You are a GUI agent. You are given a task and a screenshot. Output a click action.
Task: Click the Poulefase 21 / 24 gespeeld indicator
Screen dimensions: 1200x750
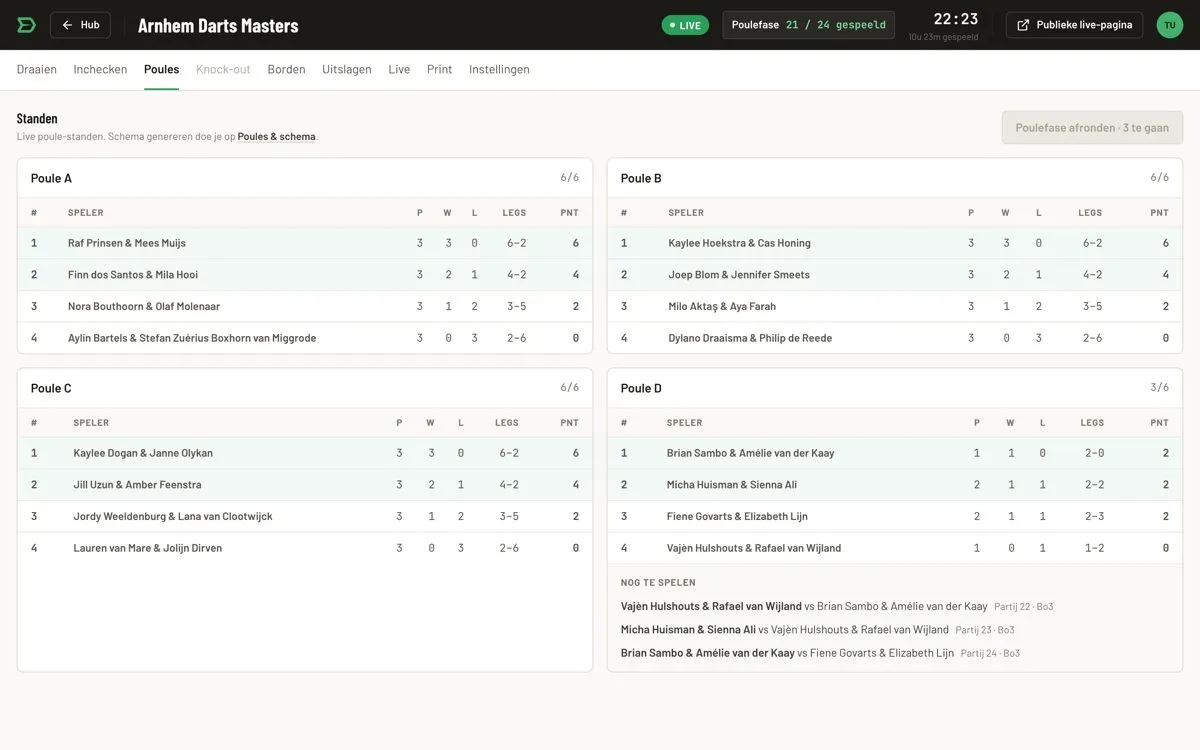(x=809, y=25)
